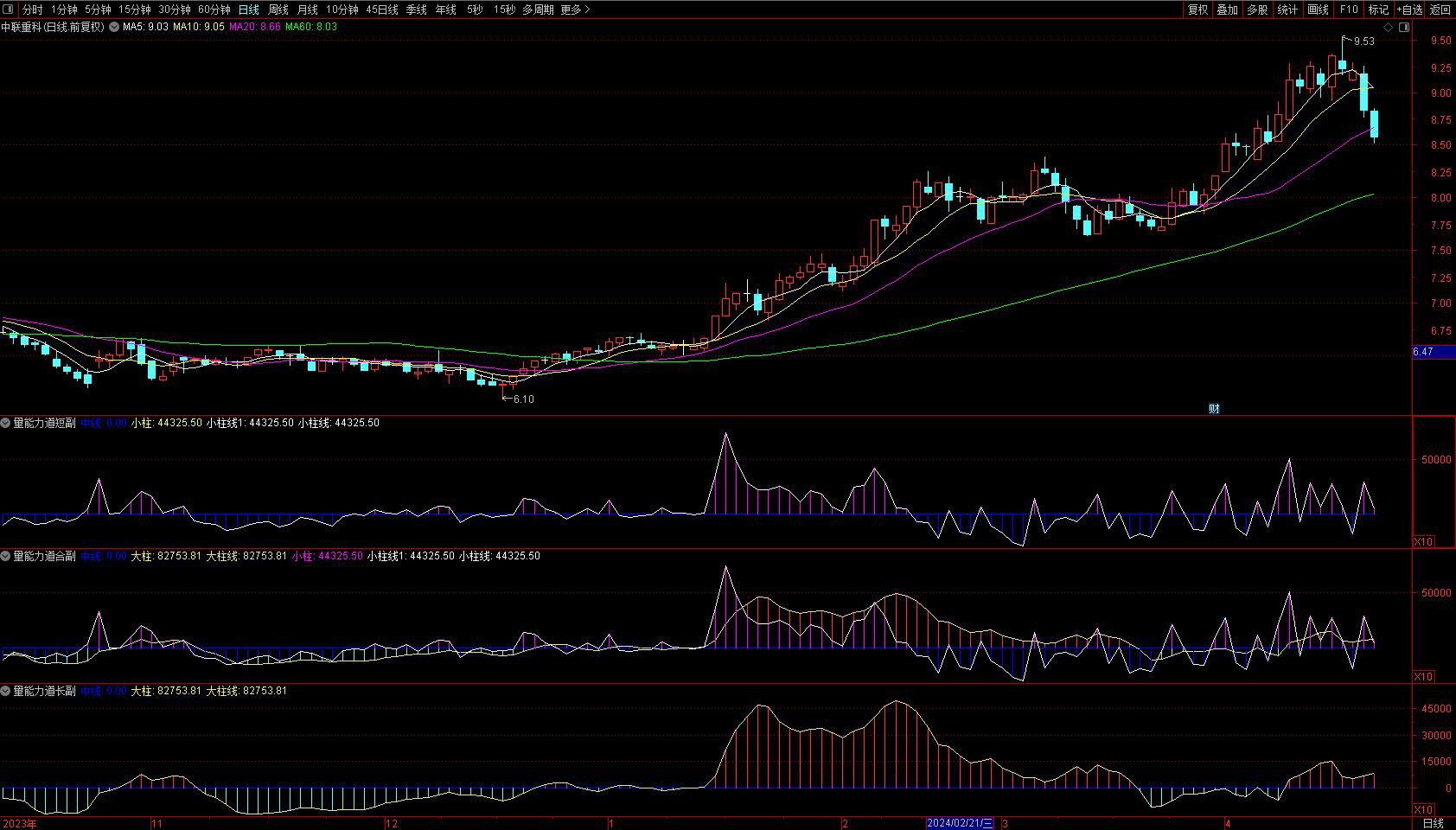Click the 9.53 high price label
The width and height of the screenshot is (1456, 830).
(1363, 41)
